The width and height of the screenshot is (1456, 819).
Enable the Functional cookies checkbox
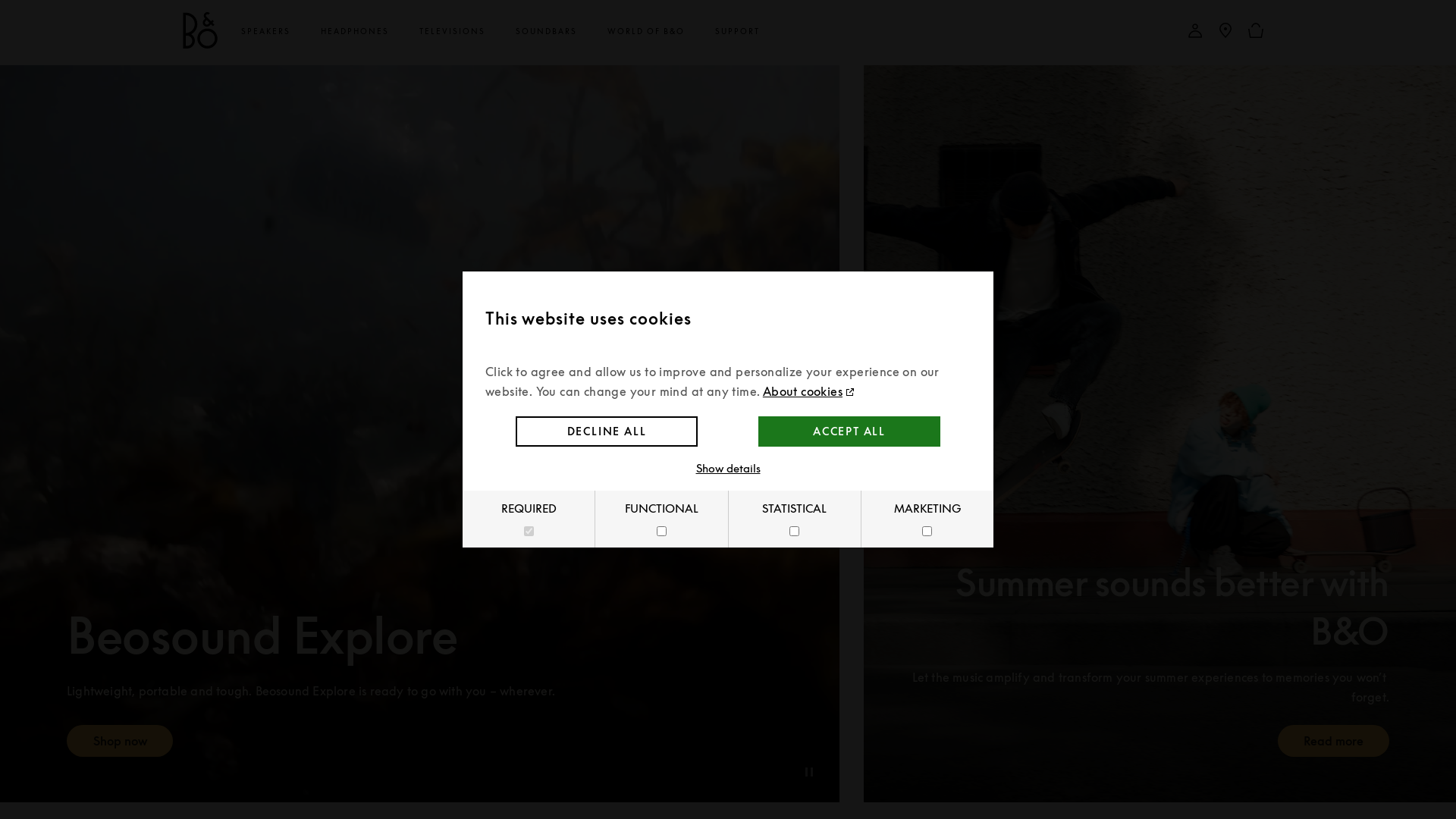point(661,532)
